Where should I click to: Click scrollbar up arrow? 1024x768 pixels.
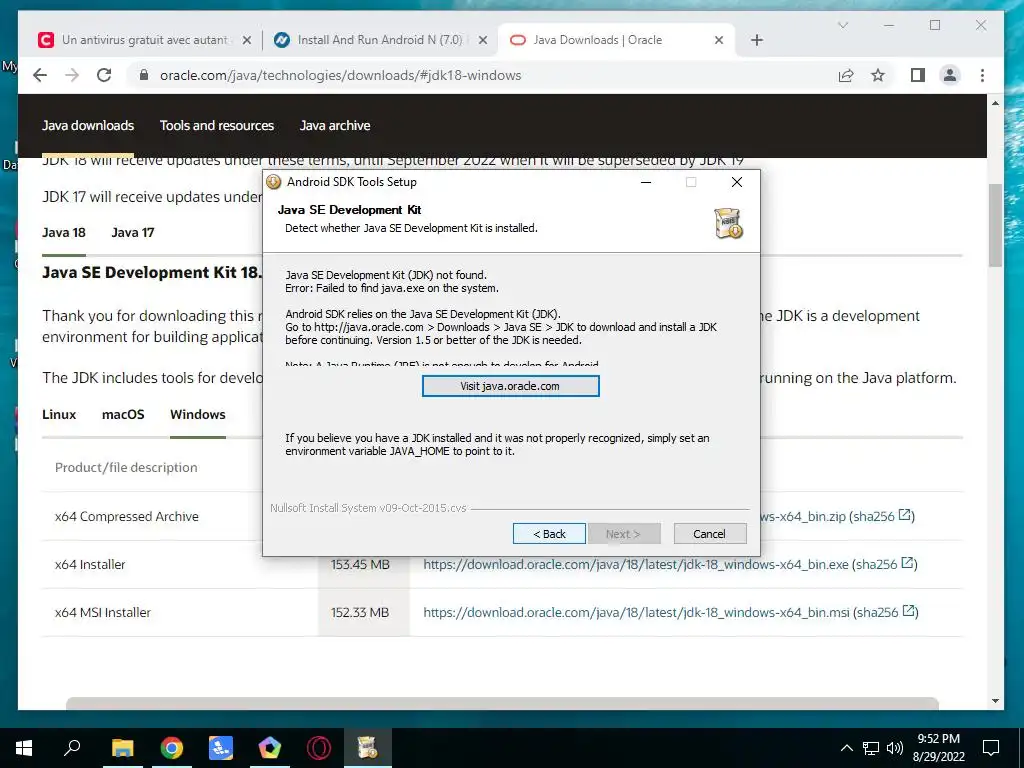pos(995,103)
